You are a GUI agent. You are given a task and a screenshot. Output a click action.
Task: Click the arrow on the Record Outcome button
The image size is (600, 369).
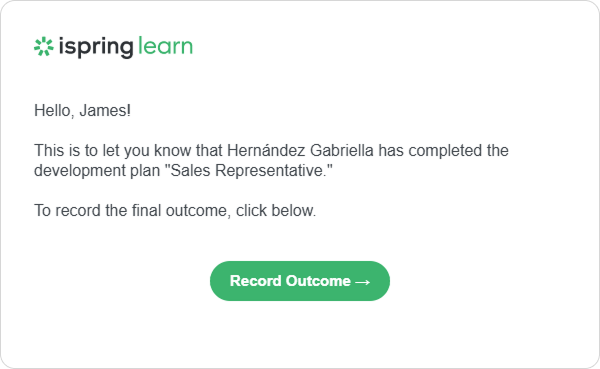click(362, 282)
